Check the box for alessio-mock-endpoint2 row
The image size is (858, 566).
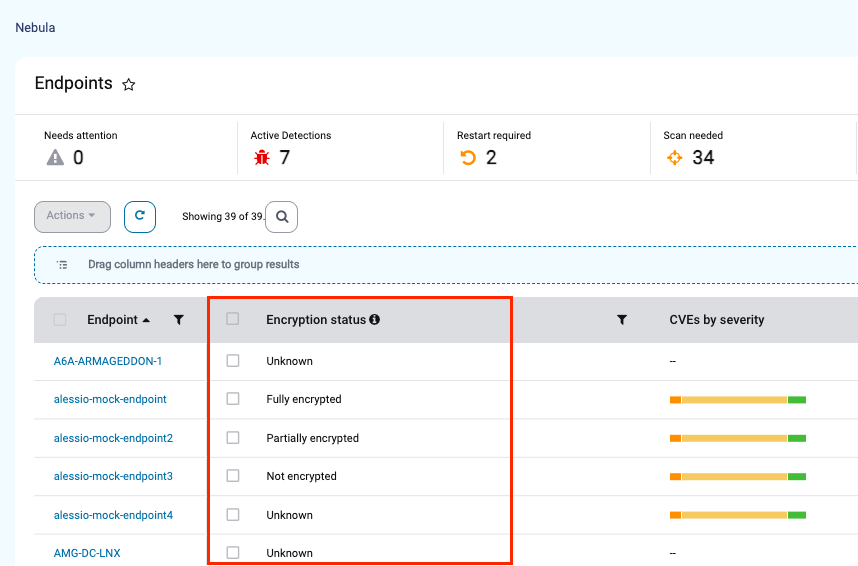[x=233, y=437]
